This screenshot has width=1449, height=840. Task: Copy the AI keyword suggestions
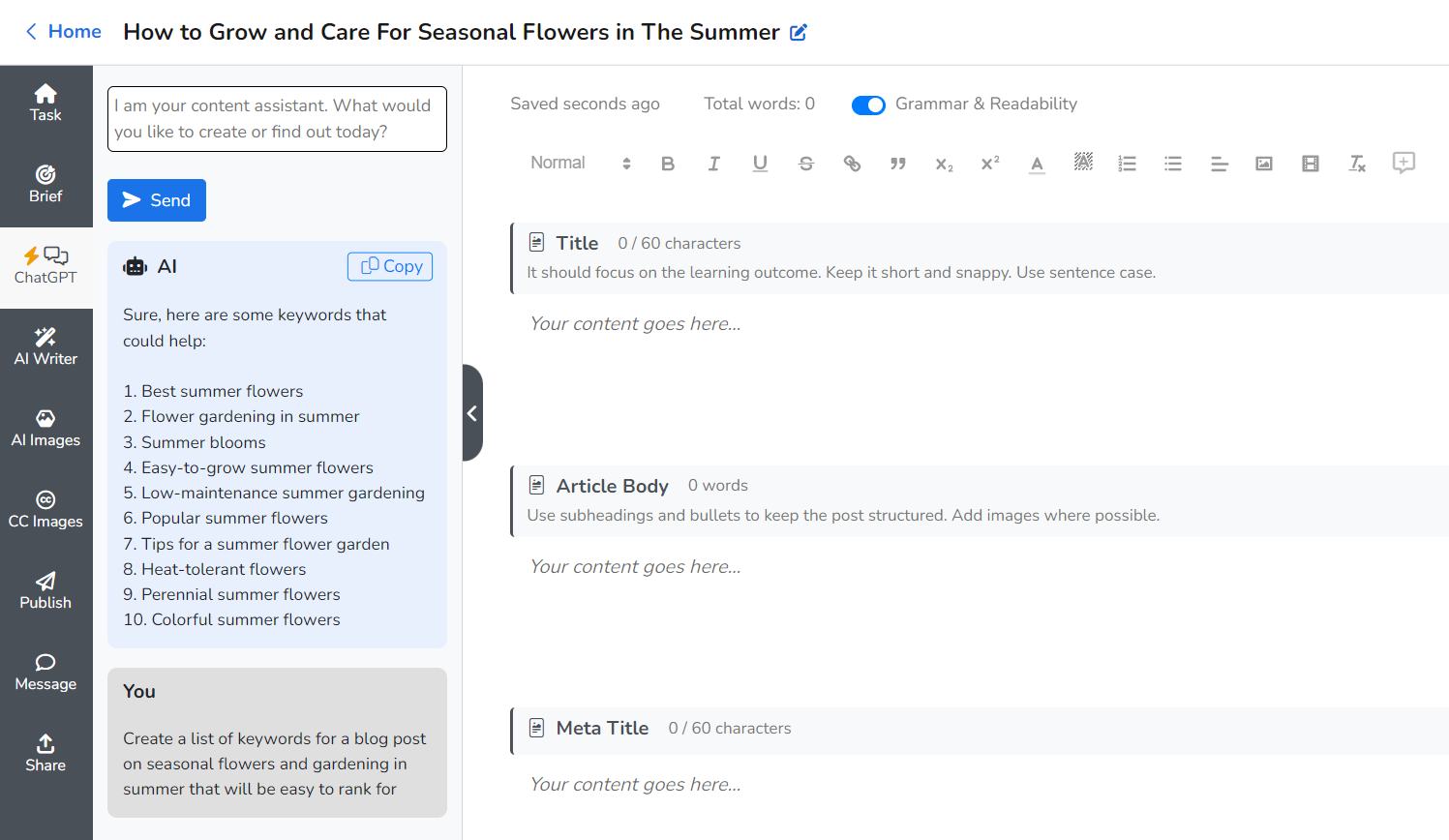point(390,266)
